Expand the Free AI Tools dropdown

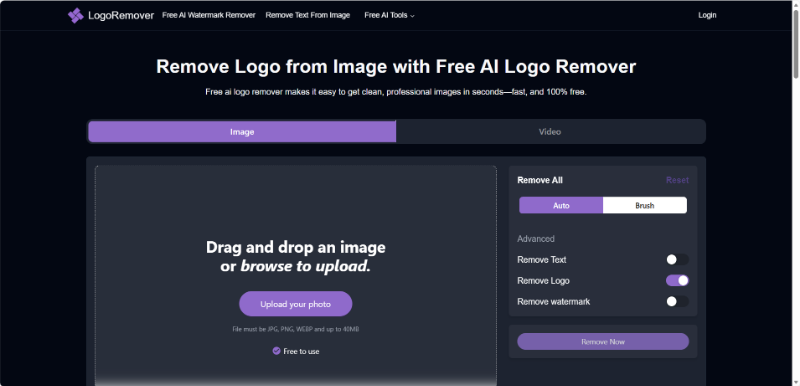389,15
